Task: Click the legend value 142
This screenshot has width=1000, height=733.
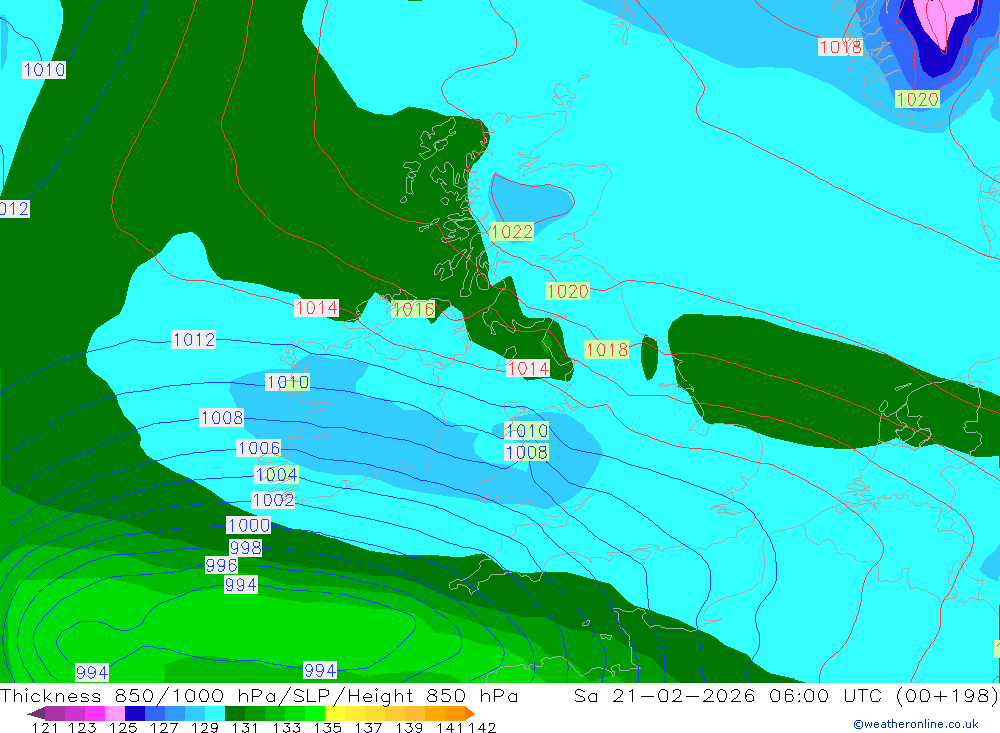Action: coord(482,727)
